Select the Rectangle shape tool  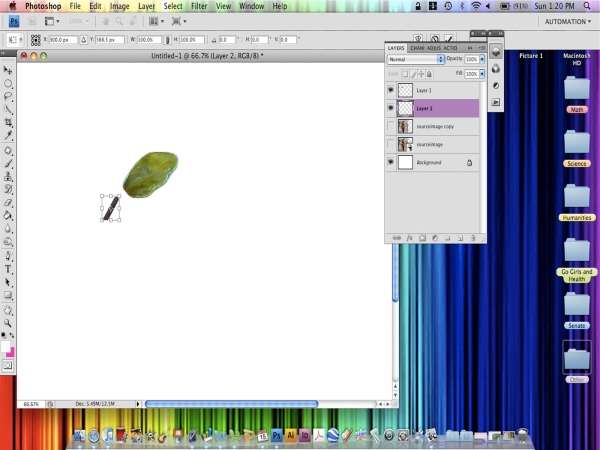(8, 295)
